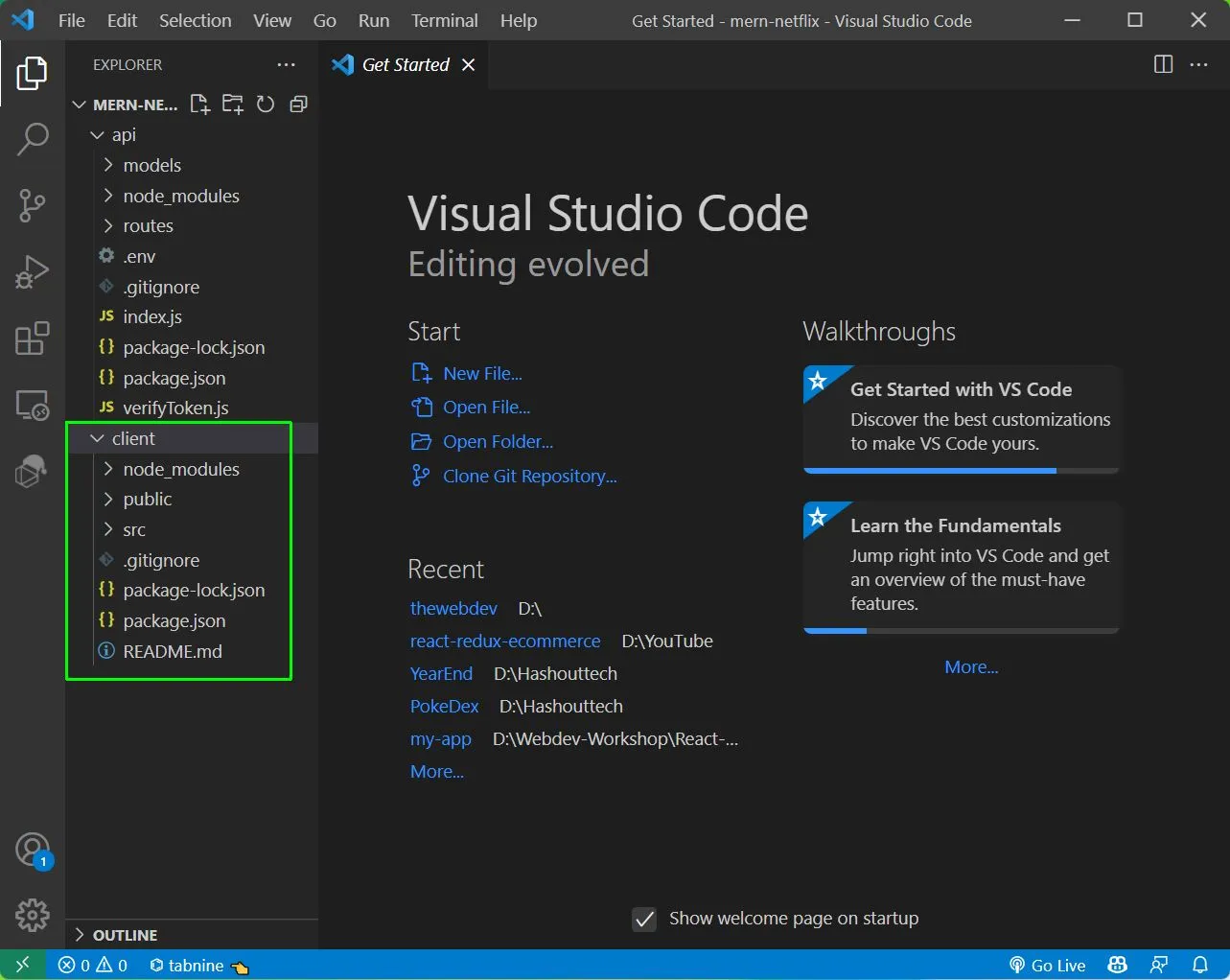
Task: Open index.js file
Action: click(x=192, y=316)
